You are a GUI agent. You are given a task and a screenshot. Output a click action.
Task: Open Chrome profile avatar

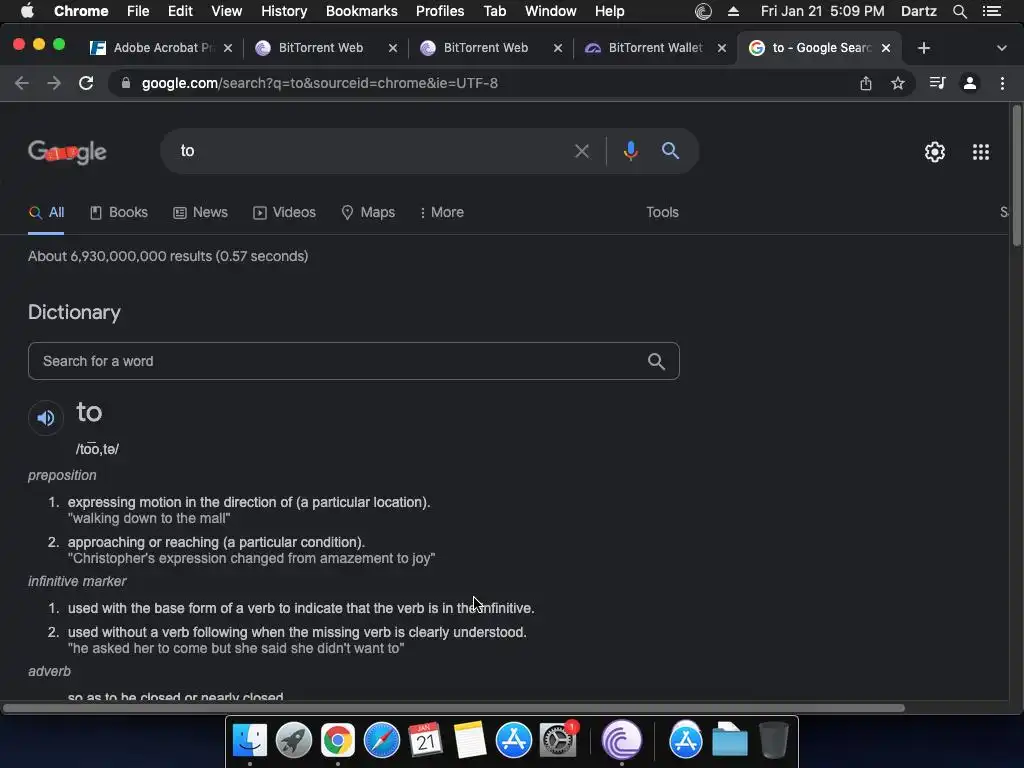coord(970,83)
